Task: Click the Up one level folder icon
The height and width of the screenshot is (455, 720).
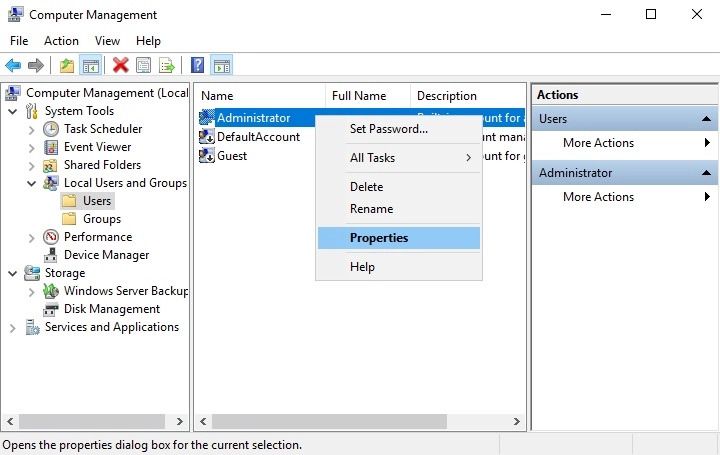Action: point(67,66)
